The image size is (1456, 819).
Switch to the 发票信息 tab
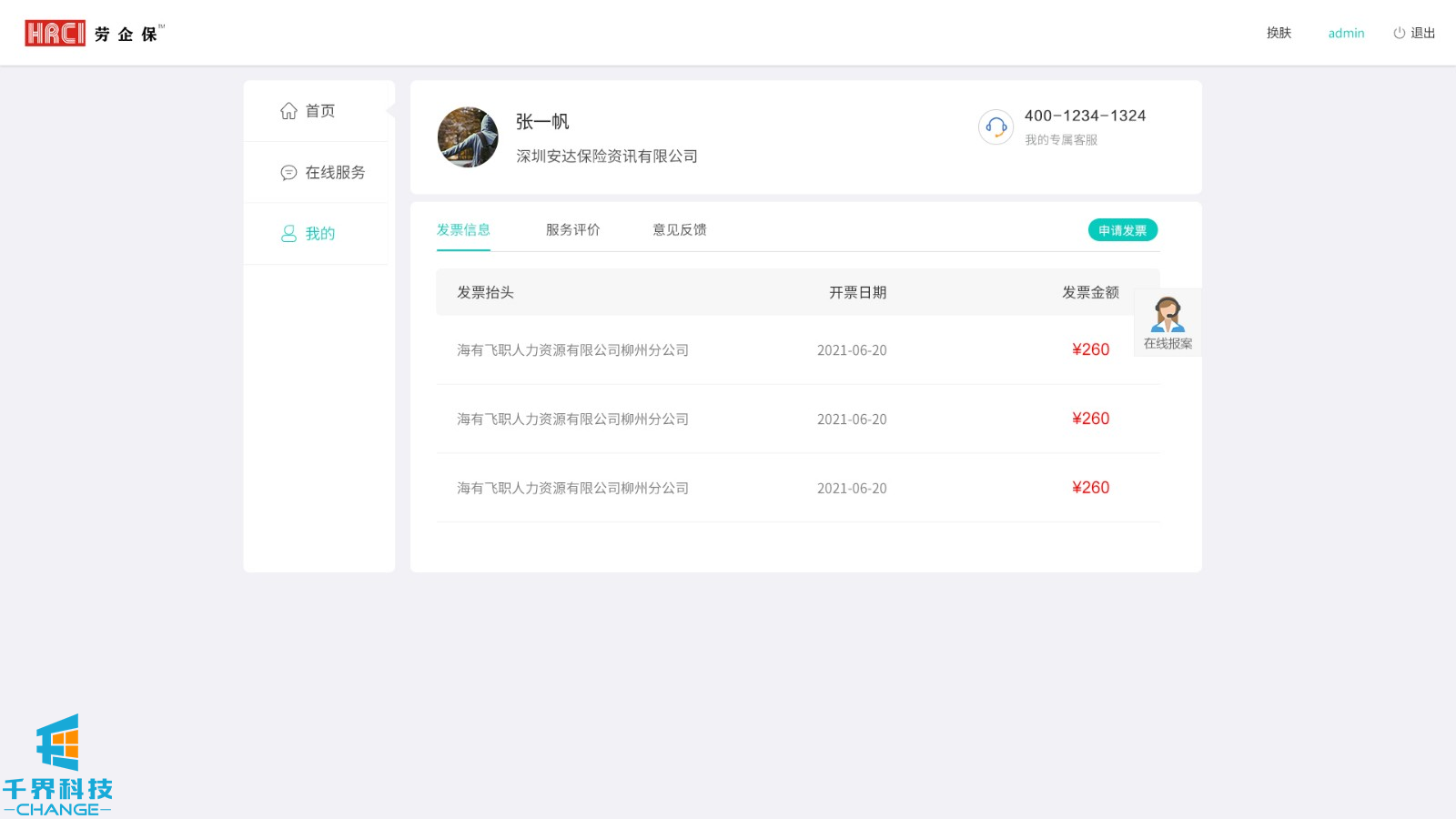463,230
